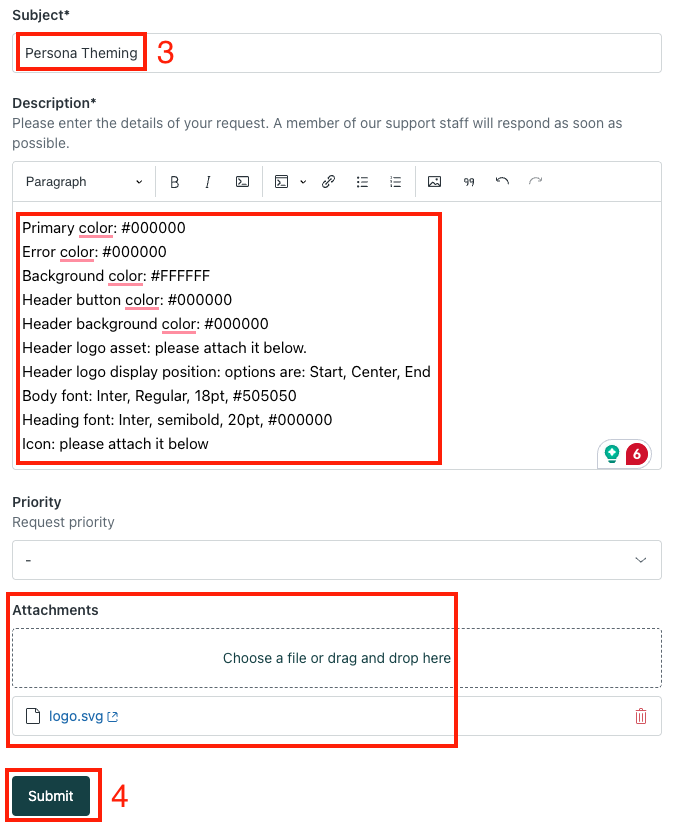Click the 'Header background color' line

click(x=145, y=324)
